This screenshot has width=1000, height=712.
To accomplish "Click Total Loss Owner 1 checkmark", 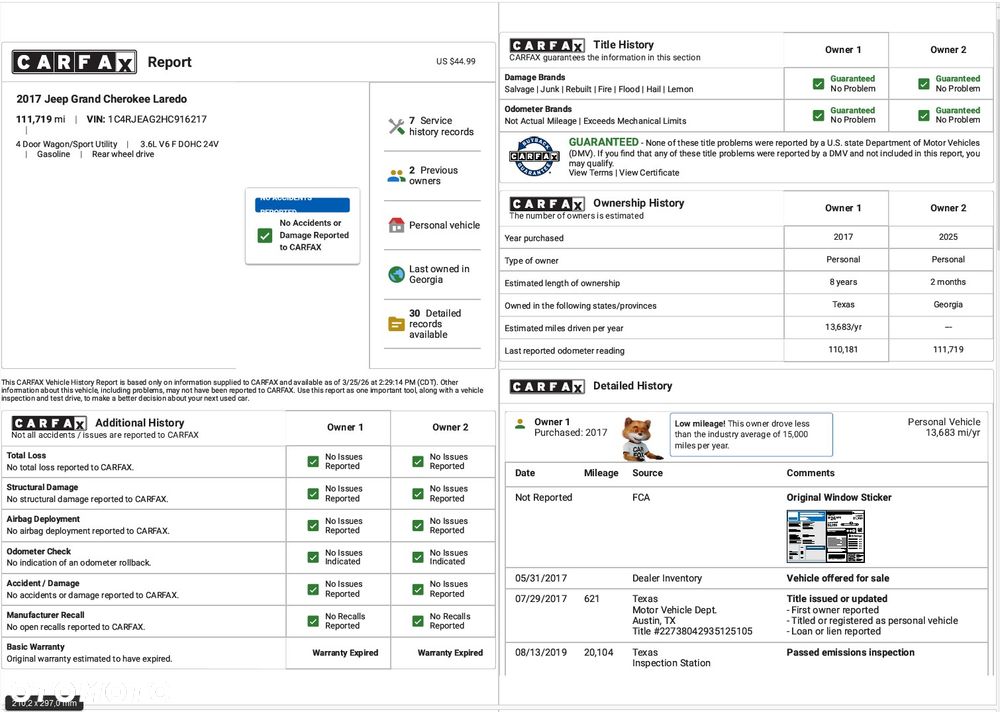I will (313, 461).
